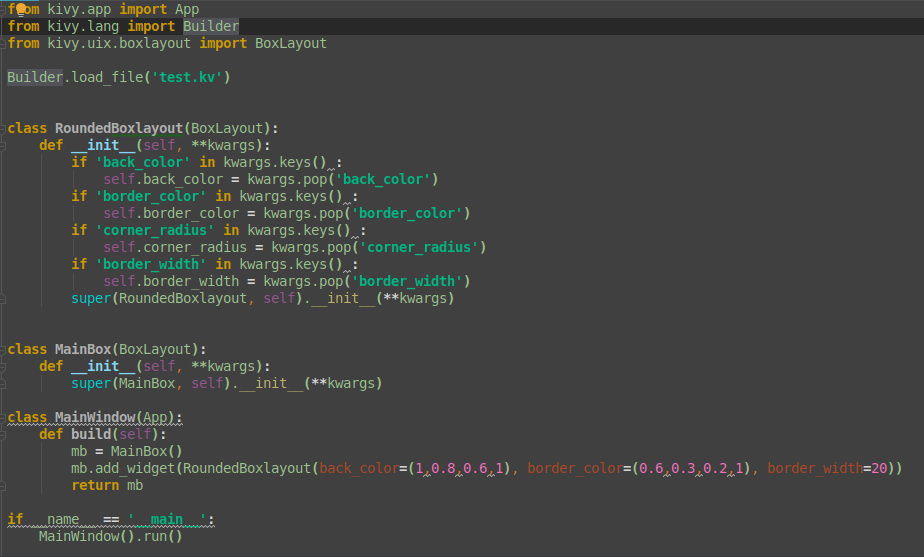
Task: Click the border_width keyword argument in add_widget
Action: coord(815,469)
